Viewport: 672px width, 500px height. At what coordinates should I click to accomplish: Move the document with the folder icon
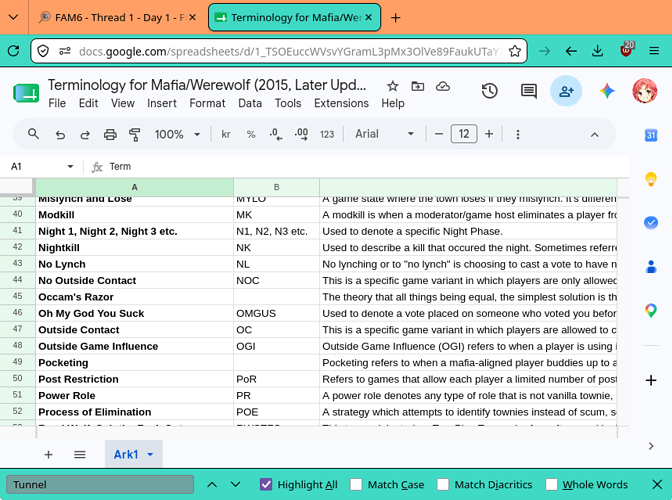(x=417, y=87)
